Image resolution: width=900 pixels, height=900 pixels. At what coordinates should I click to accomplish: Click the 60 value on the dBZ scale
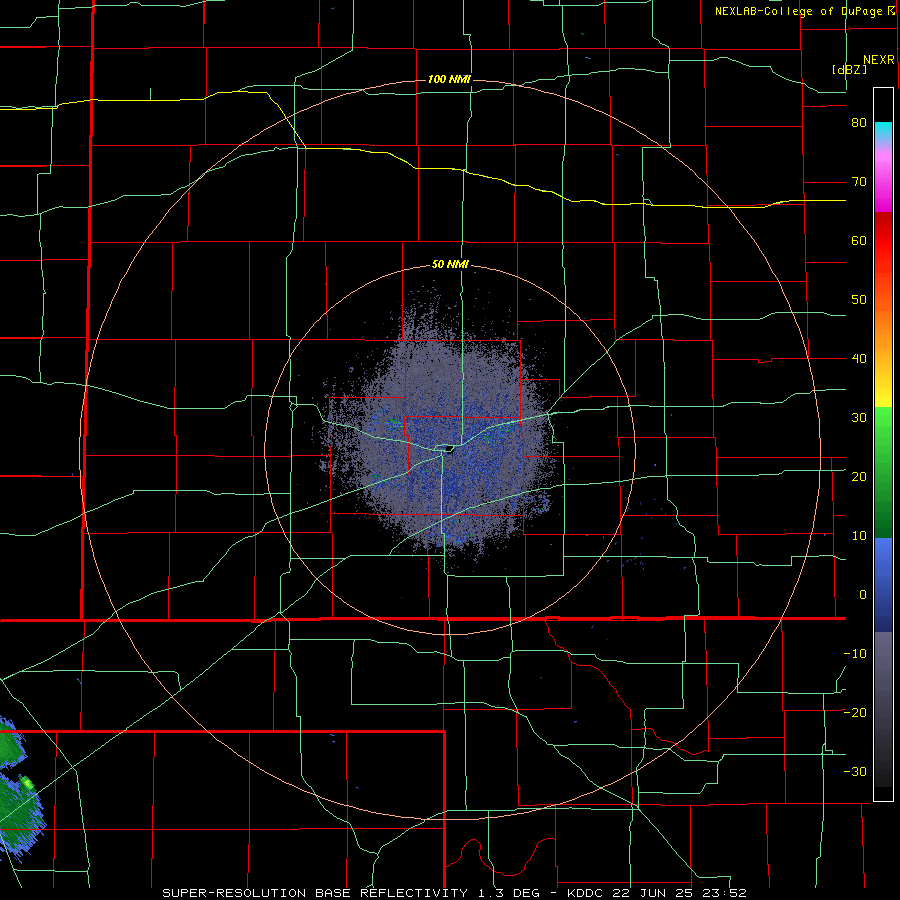tap(859, 240)
